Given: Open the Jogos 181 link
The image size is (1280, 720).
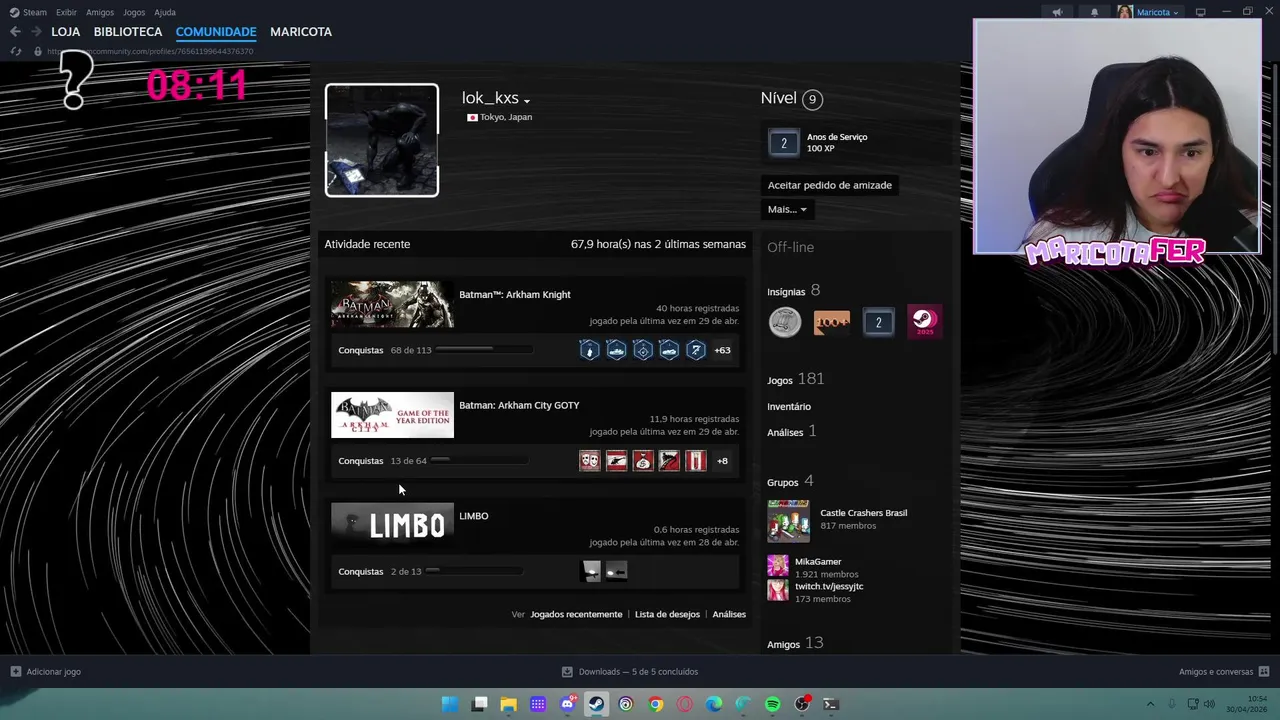Looking at the screenshot, I should [x=796, y=379].
